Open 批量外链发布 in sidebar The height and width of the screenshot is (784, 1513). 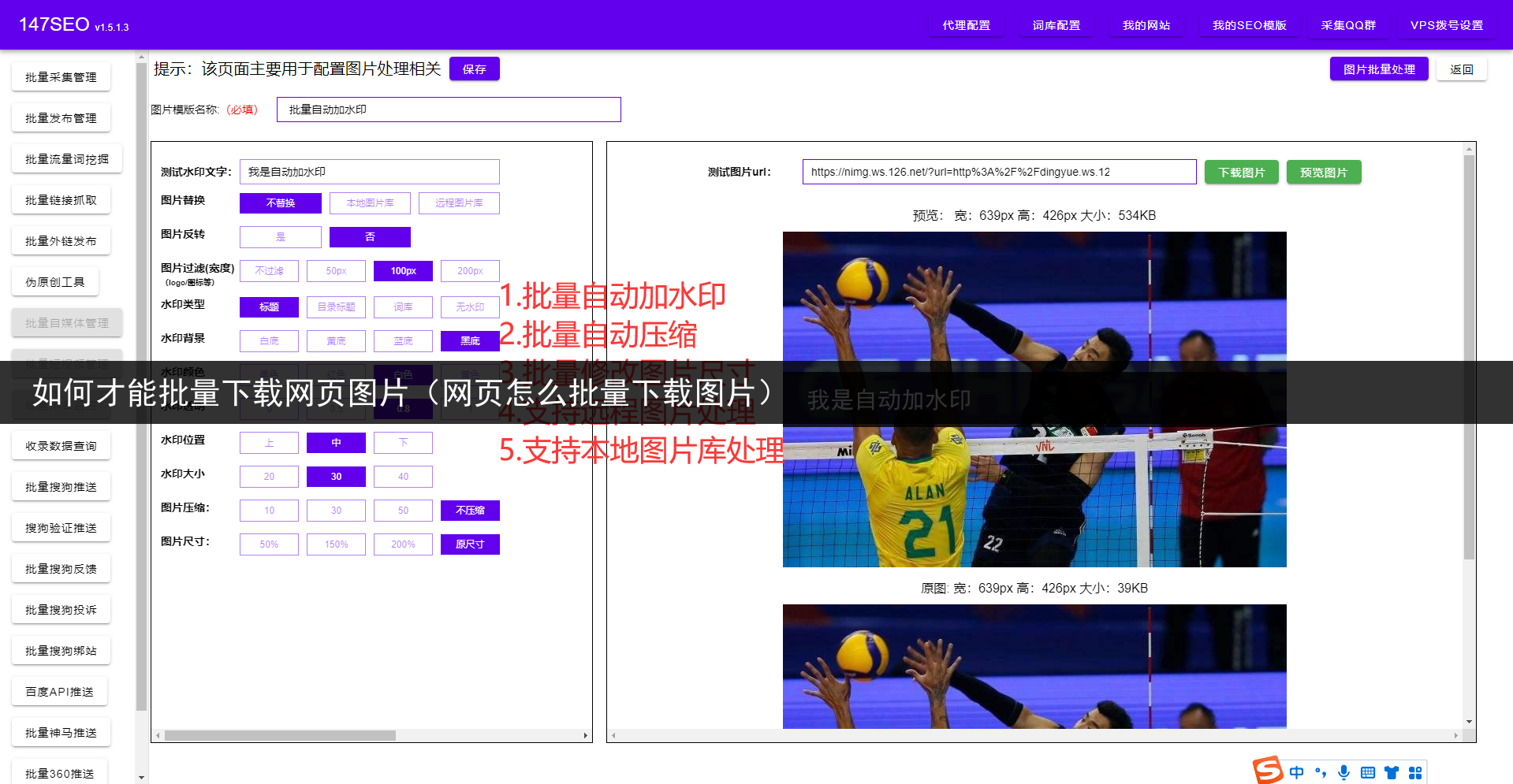(61, 241)
